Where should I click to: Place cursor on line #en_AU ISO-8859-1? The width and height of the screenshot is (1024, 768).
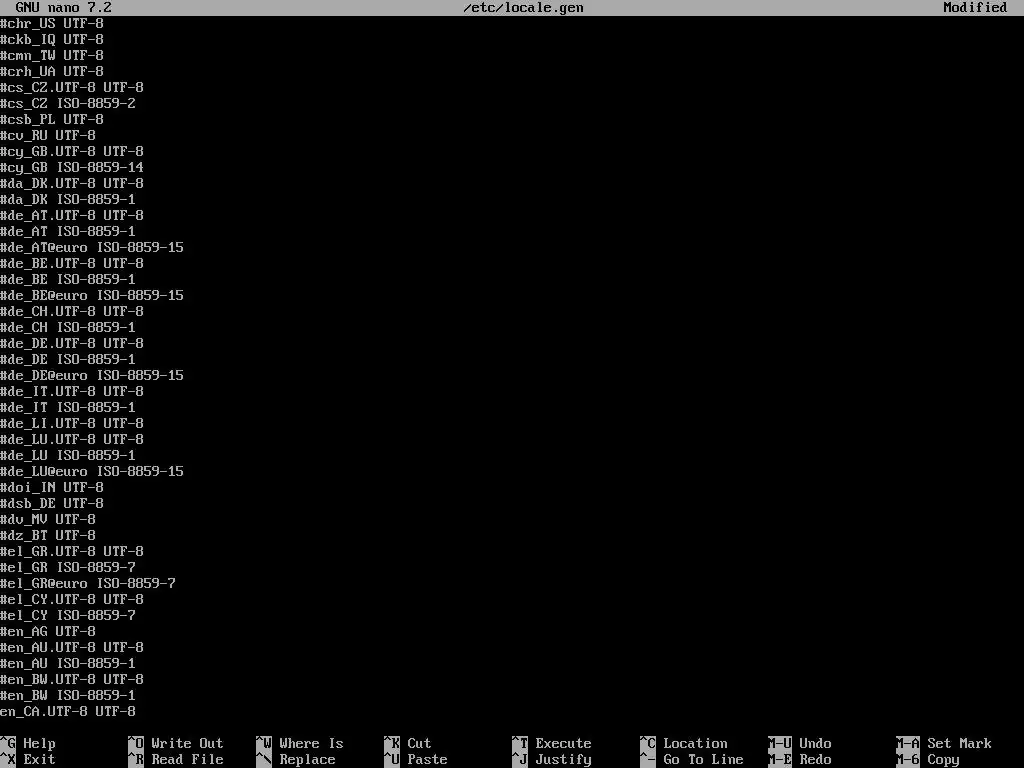(68, 664)
